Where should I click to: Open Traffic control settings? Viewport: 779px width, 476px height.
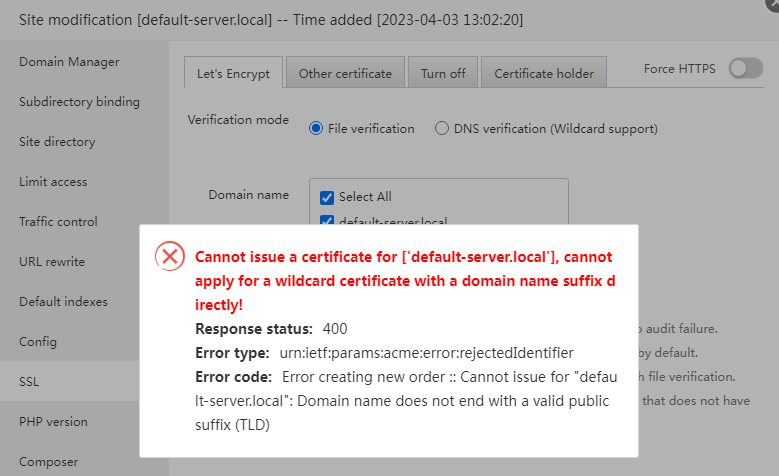pyautogui.click(x=59, y=222)
